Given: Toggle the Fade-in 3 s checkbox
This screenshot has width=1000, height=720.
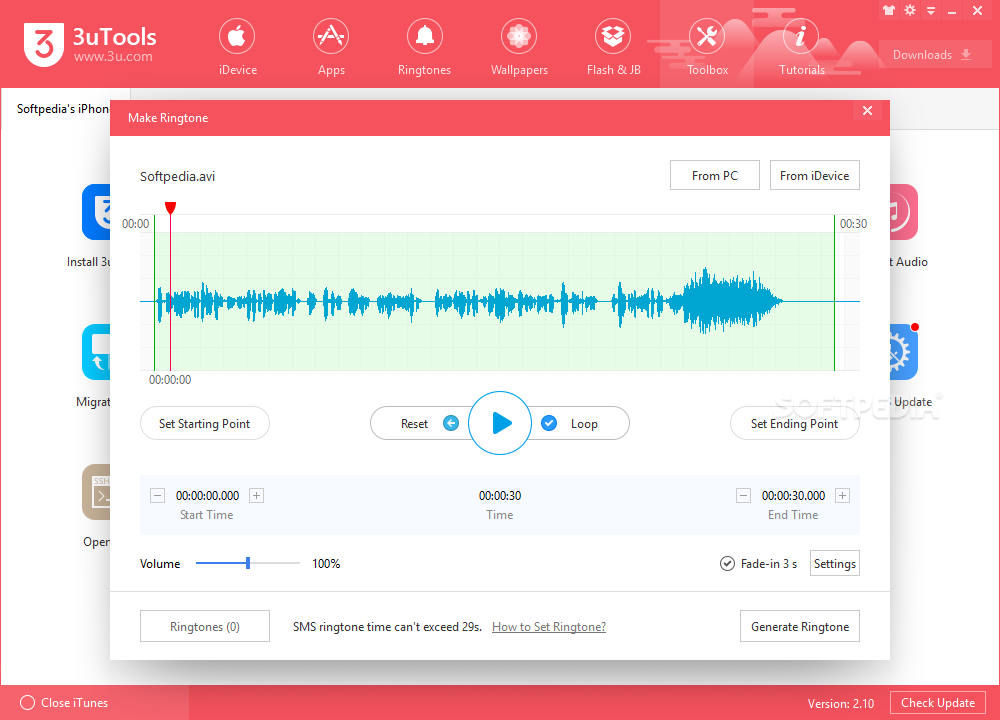Looking at the screenshot, I should pos(727,564).
